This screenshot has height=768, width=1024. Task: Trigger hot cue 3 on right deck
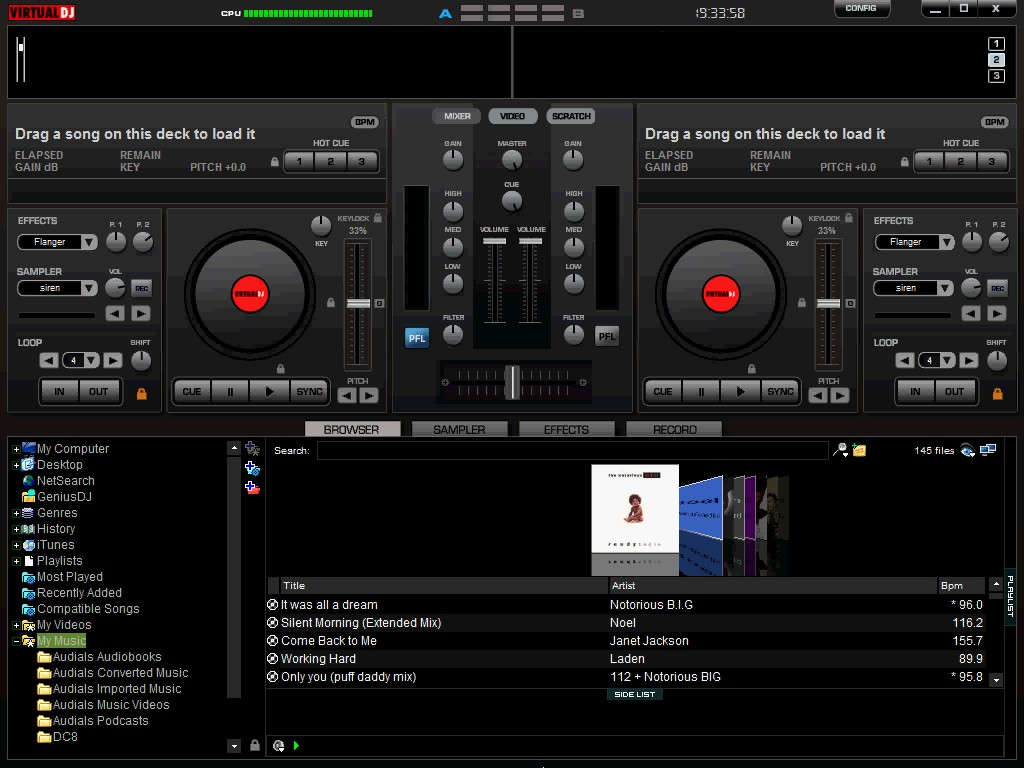point(991,161)
